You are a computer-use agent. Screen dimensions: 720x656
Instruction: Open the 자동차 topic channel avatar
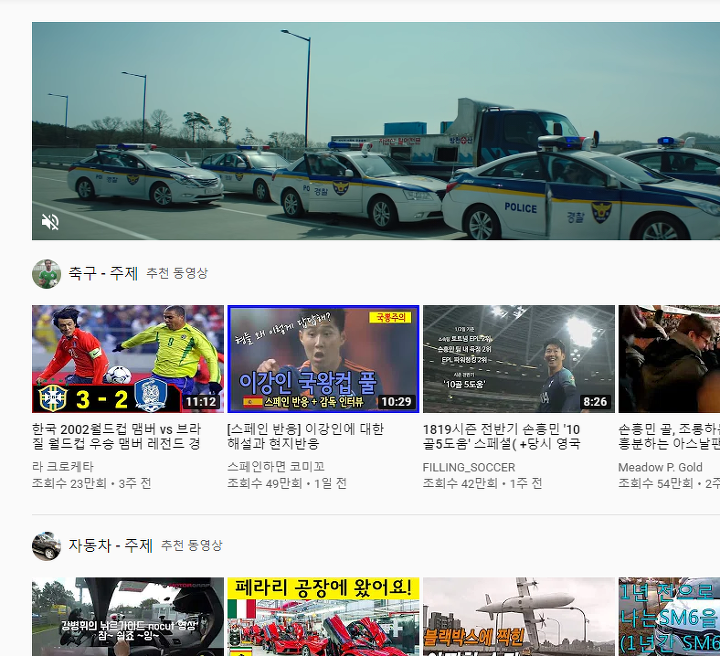(46, 546)
